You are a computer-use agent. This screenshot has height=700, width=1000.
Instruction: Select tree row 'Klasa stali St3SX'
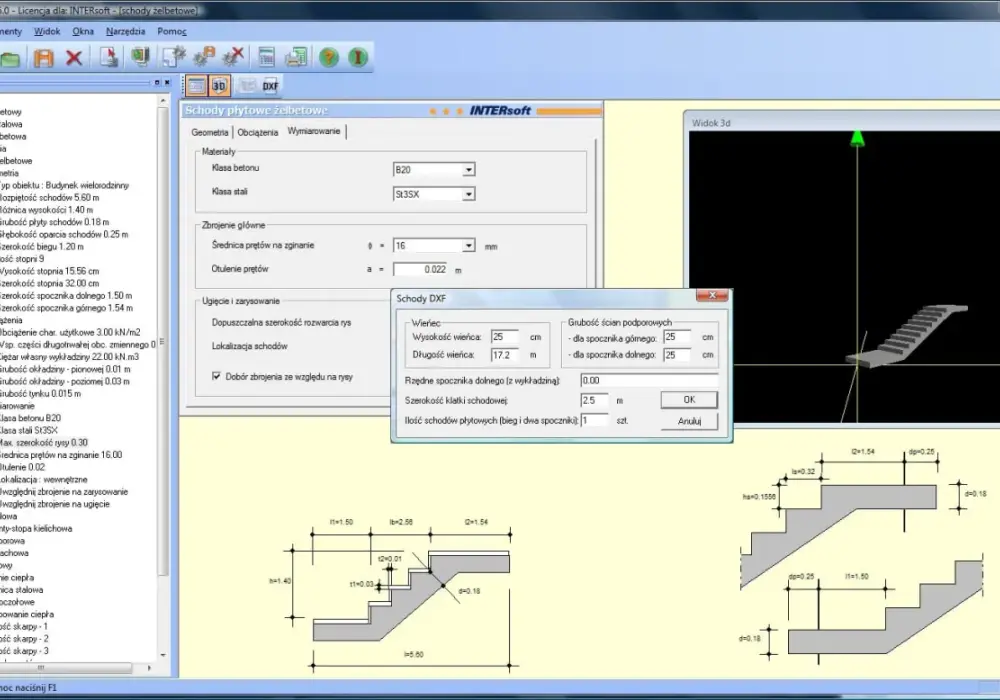point(29,430)
